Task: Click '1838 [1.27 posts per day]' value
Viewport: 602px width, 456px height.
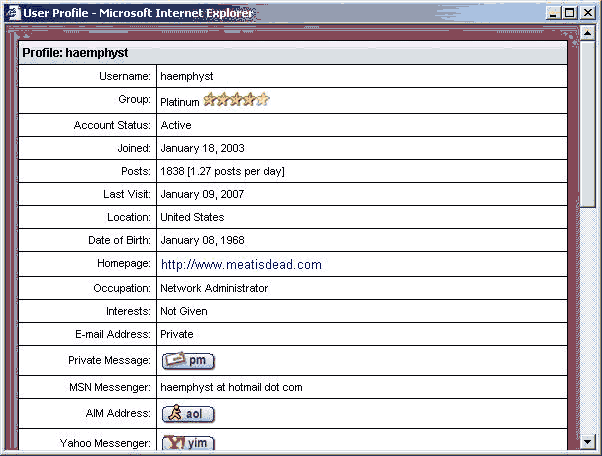Action: click(222, 171)
